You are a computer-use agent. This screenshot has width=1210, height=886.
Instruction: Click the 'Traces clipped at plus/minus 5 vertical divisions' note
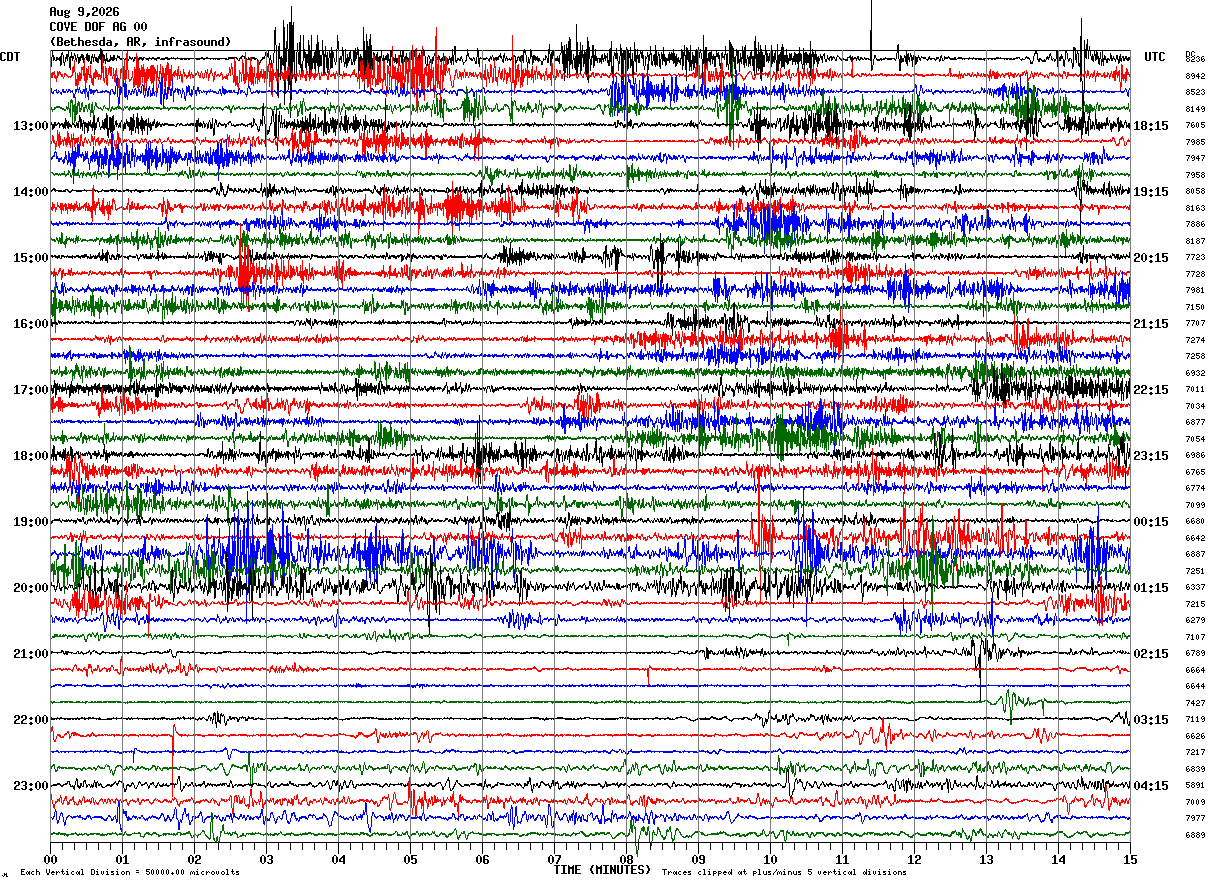[784, 873]
